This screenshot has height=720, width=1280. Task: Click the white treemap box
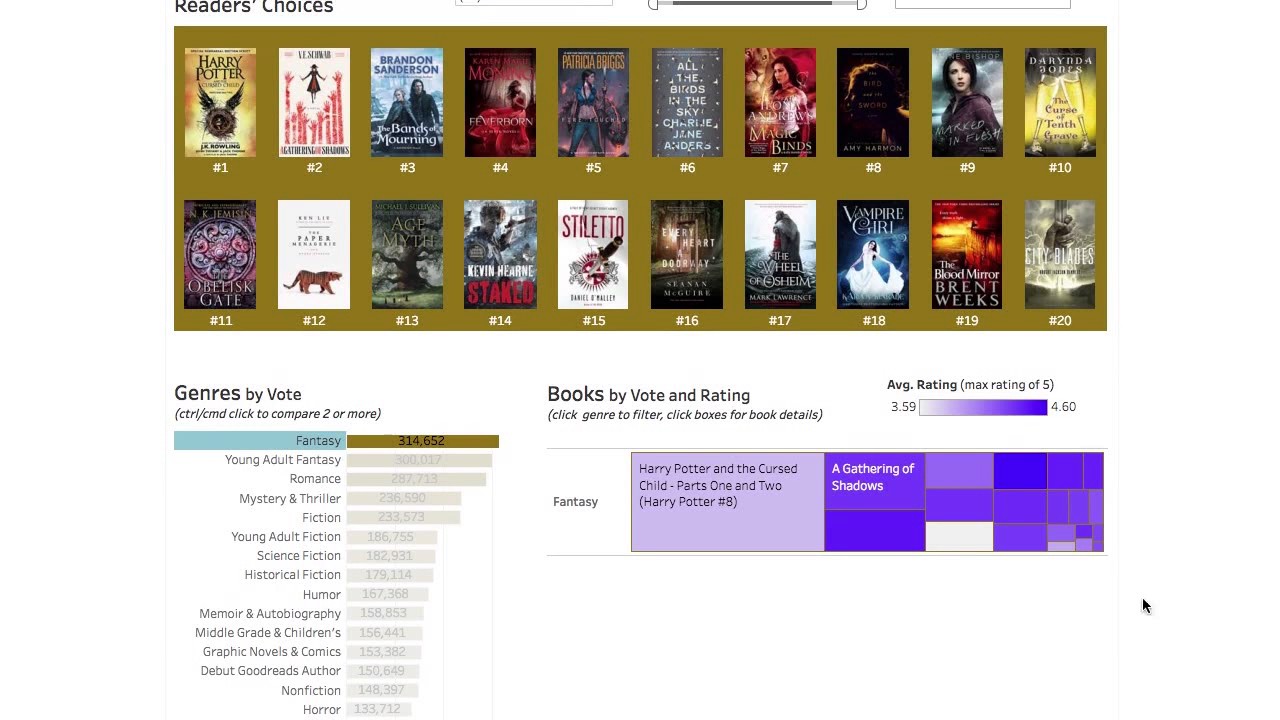pos(959,537)
